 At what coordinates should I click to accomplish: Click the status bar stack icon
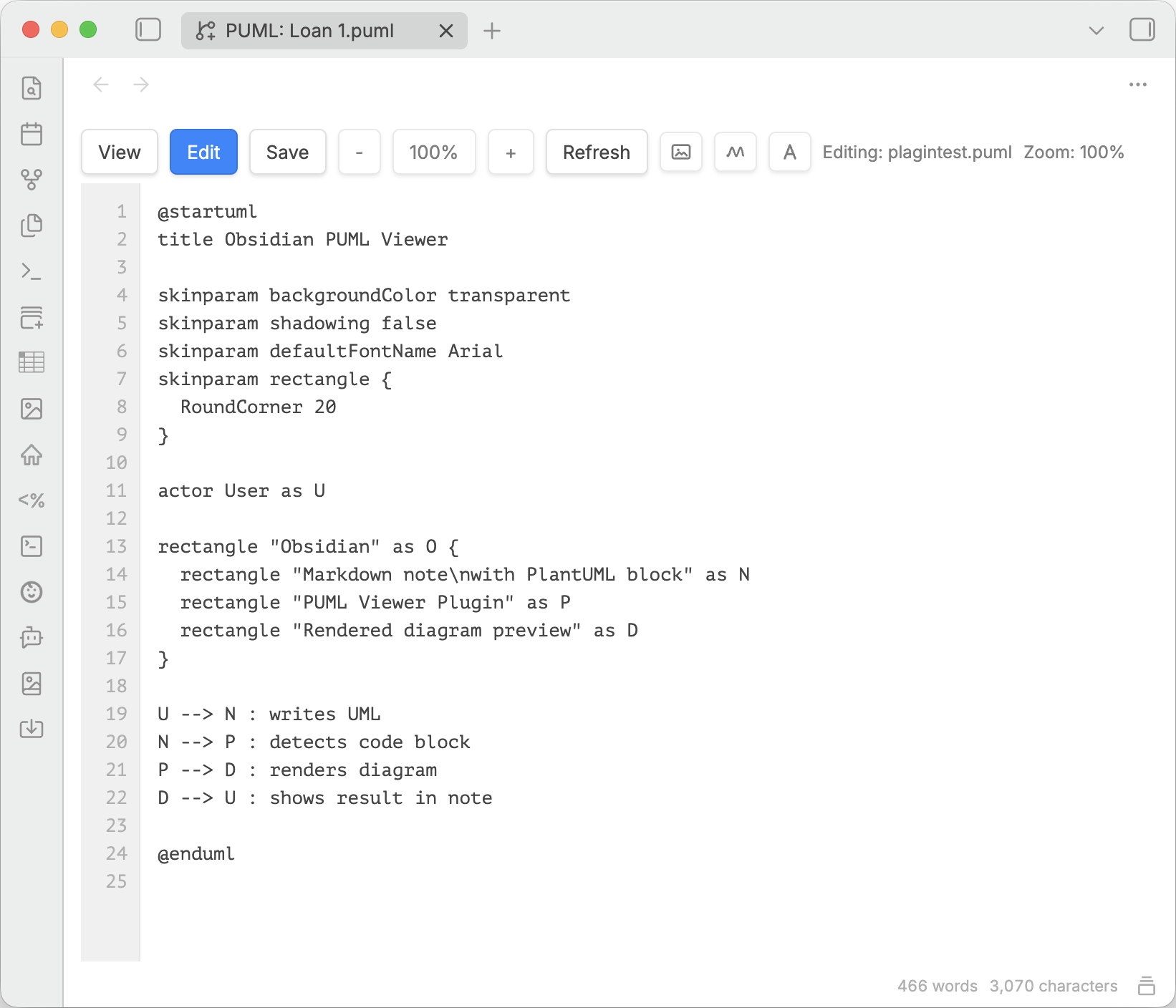click(x=1147, y=986)
